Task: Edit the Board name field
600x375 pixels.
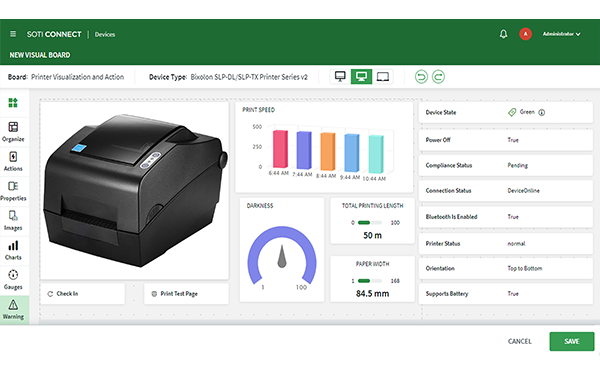Action: coord(77,77)
